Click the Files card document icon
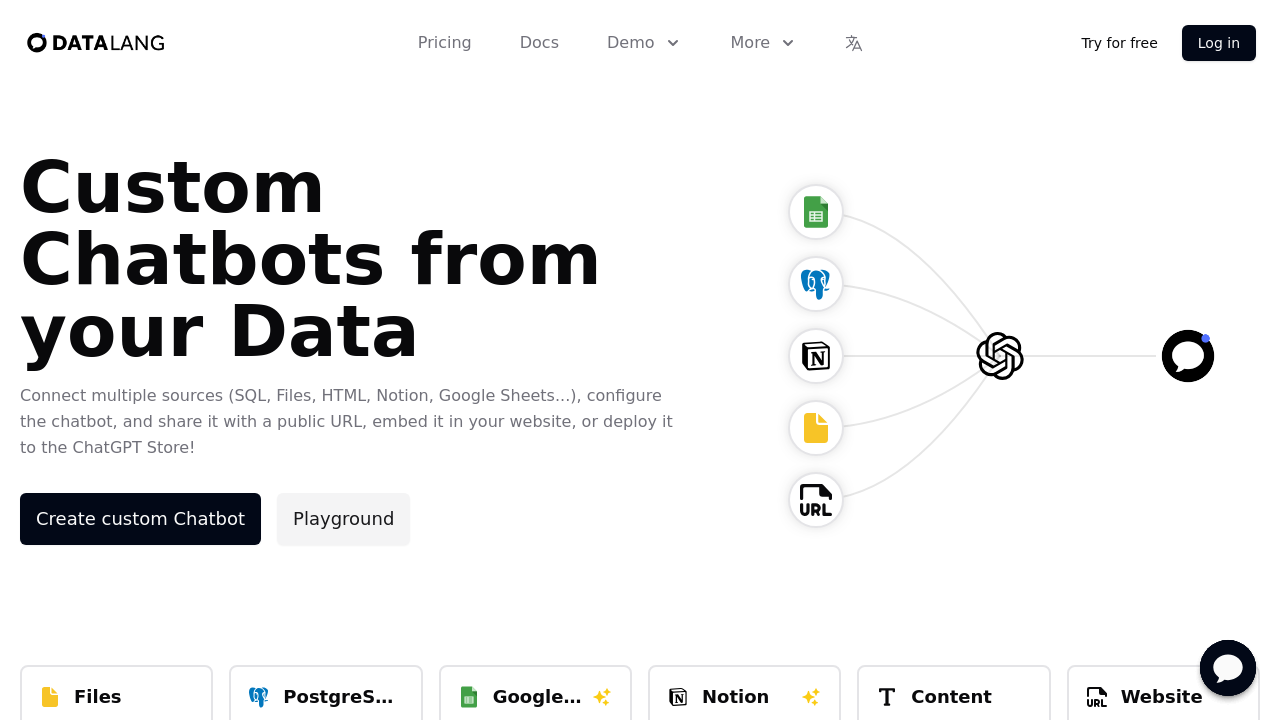1280x720 pixels. point(49,697)
